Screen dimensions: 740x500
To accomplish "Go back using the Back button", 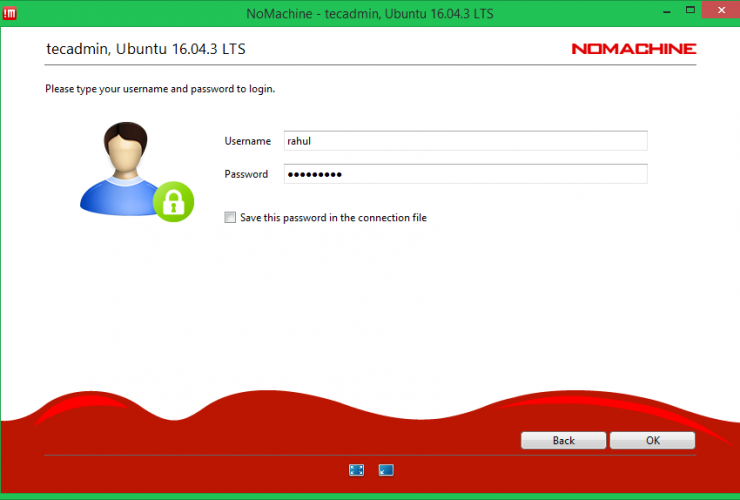I will click(x=563, y=440).
